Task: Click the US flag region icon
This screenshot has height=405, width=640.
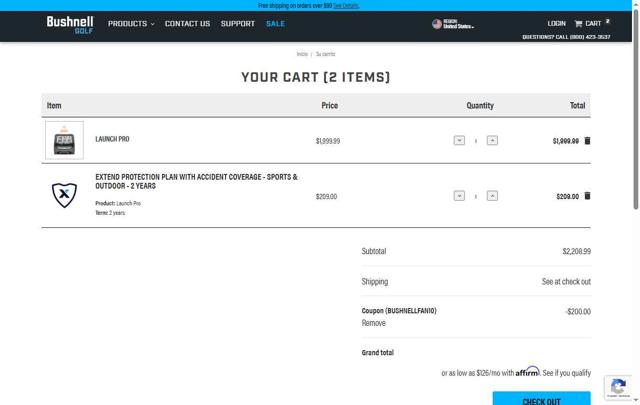Action: (x=437, y=24)
